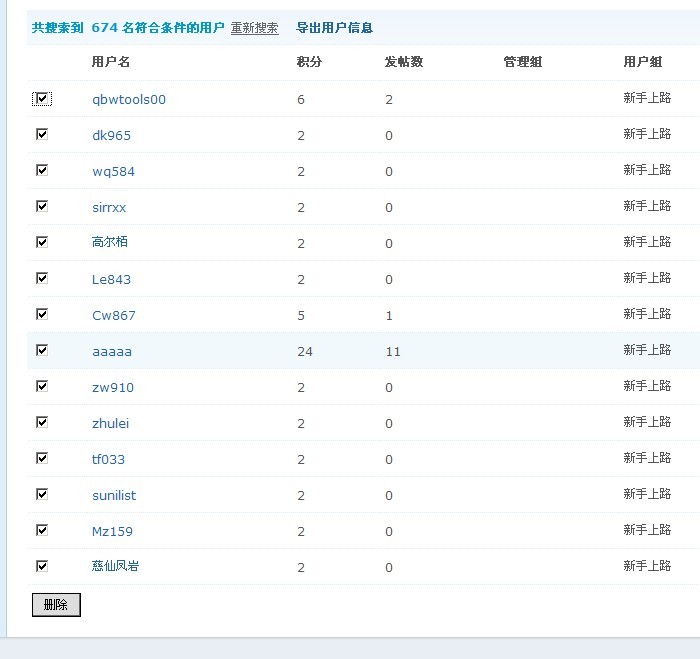The image size is (700, 659).
Task: Deselect checkbox for 慈仙凤岩
Action: click(42, 567)
